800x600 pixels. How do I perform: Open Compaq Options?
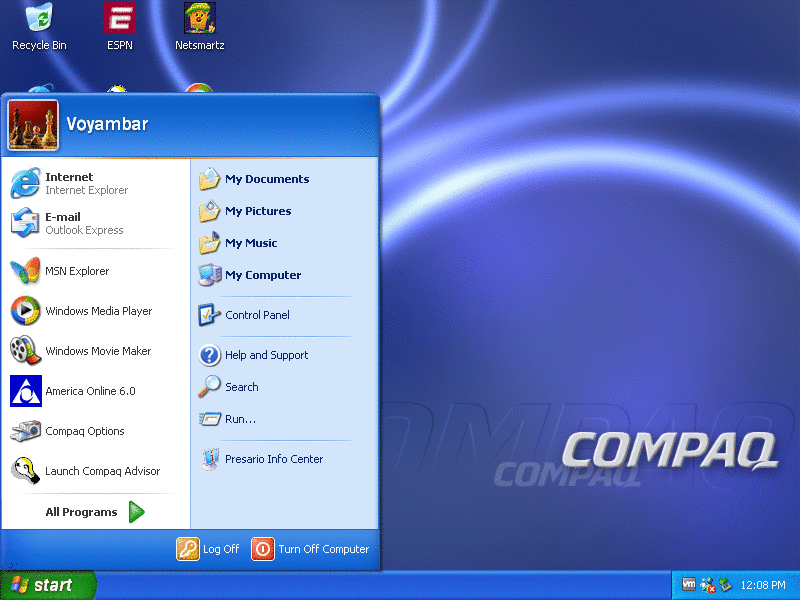coord(95,431)
